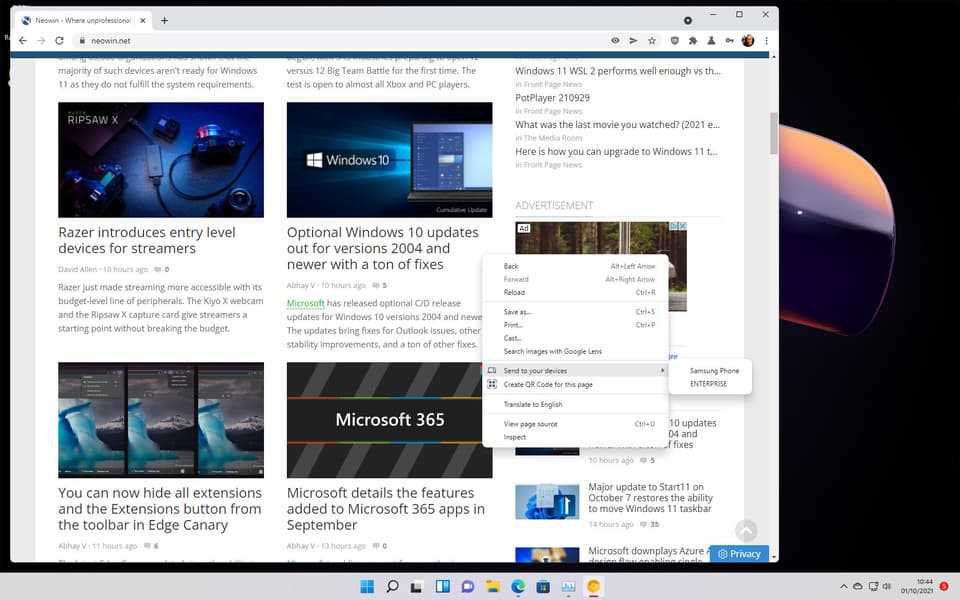Open the Extensions puzzle piece menu
Screen dimensions: 960x600
[692, 41]
